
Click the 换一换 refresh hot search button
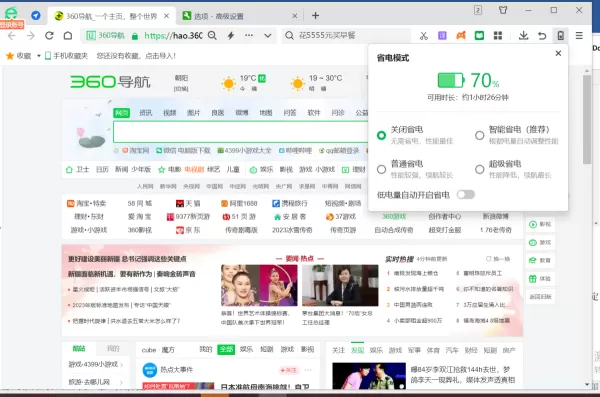tap(498, 259)
